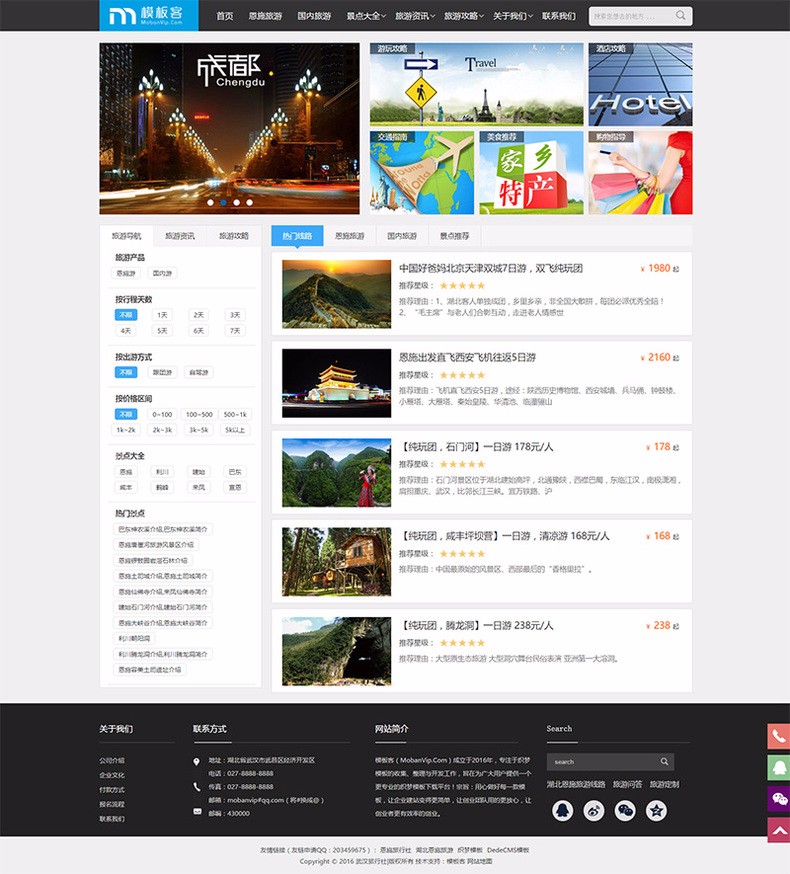
Task: Select 不限 under 按出游方式
Action: (x=126, y=372)
